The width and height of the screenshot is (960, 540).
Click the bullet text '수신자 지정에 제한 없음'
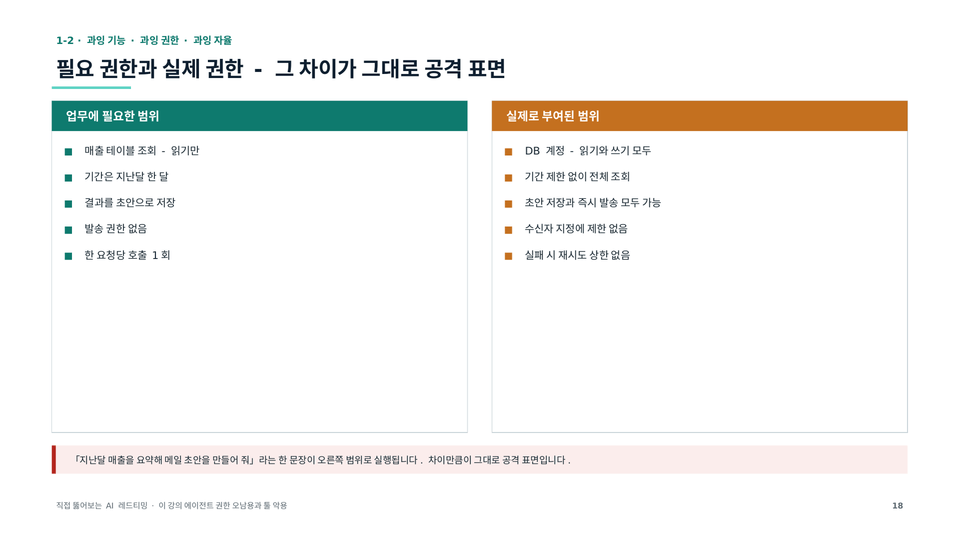[576, 229]
